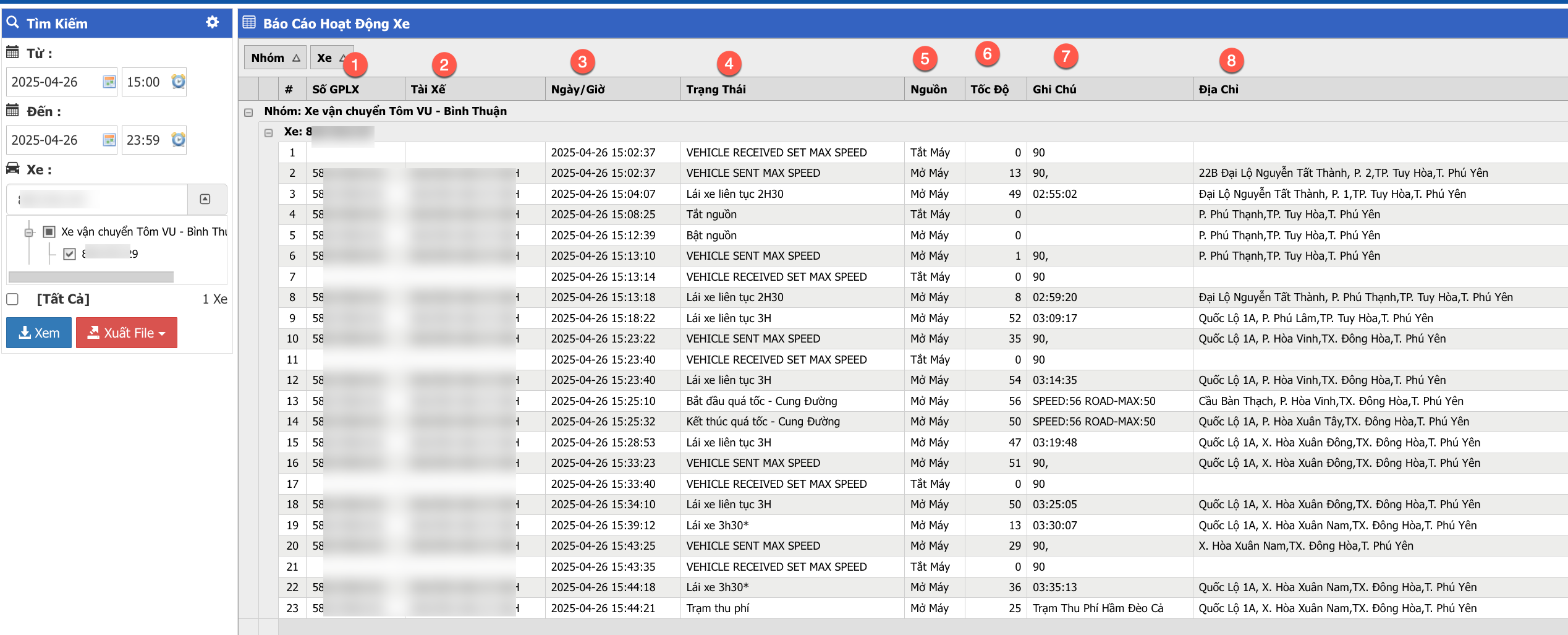The image size is (1568, 635).
Task: Click the search magnifier icon beside Tìm Kiếm
Action: (12, 22)
